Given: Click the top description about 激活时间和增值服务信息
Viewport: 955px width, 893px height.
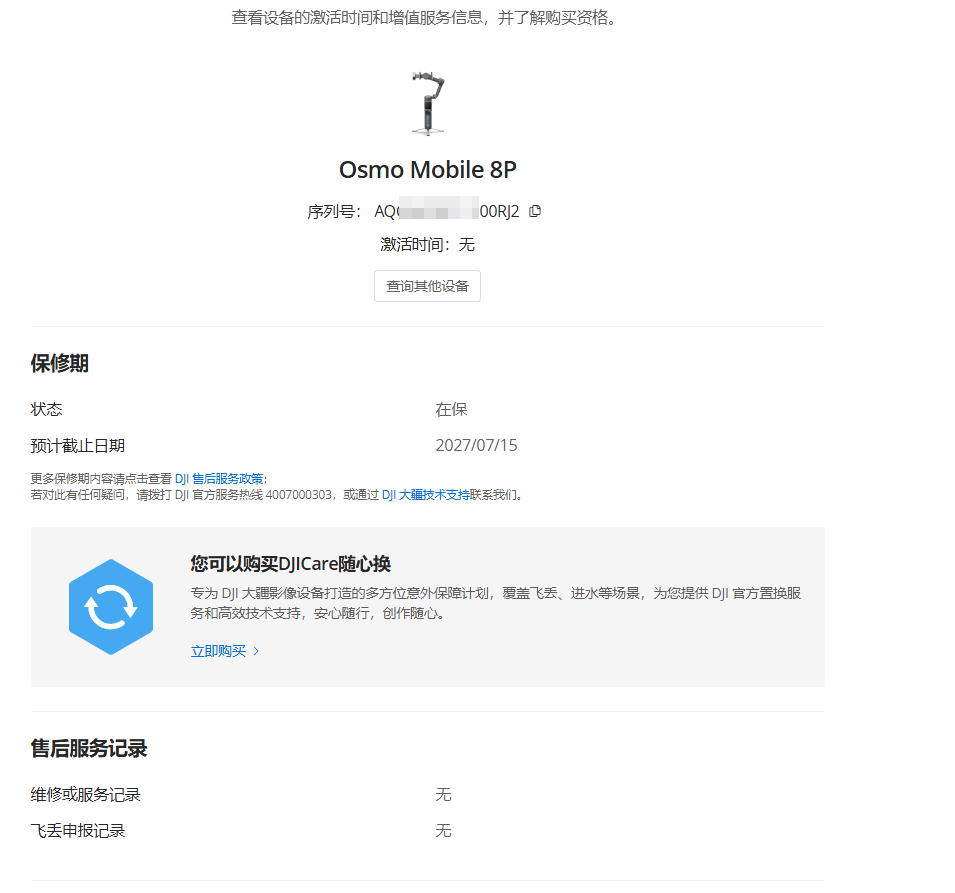Looking at the screenshot, I should pos(425,18).
